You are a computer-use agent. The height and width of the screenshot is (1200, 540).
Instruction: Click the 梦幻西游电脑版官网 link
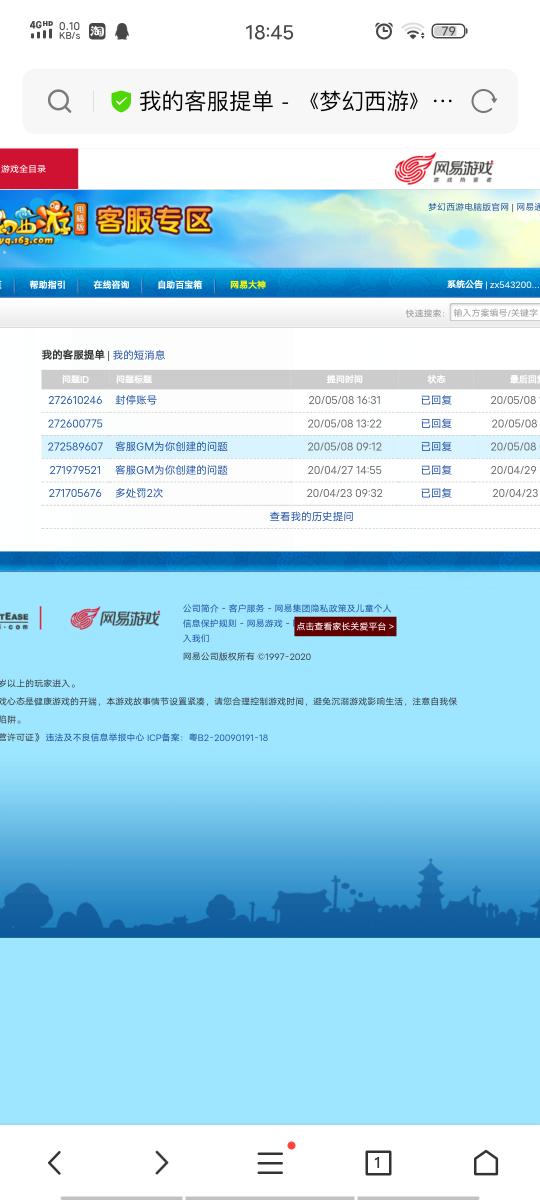(x=468, y=207)
